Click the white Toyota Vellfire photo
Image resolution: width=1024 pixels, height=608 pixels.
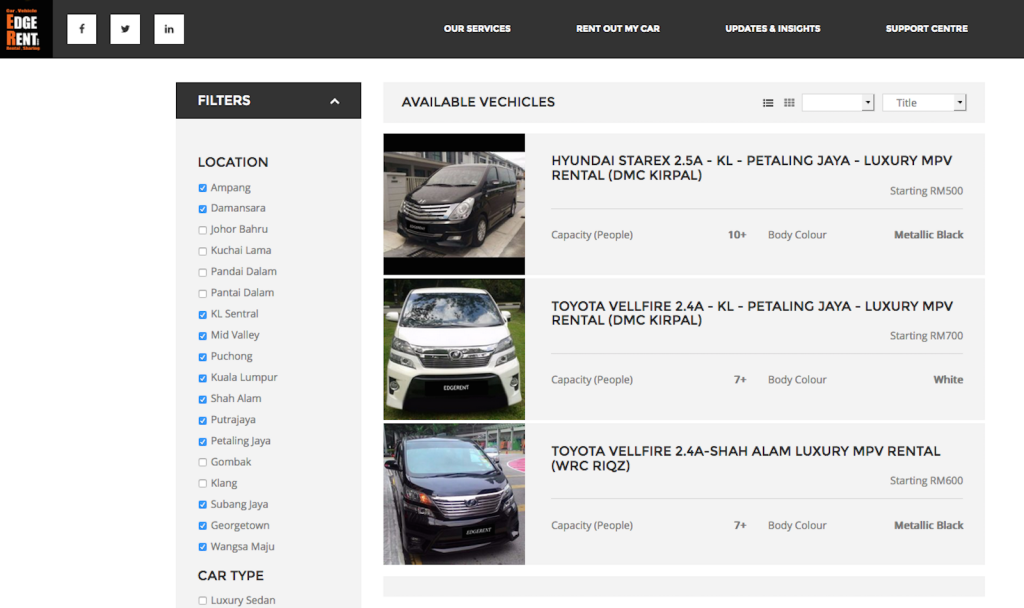point(454,349)
